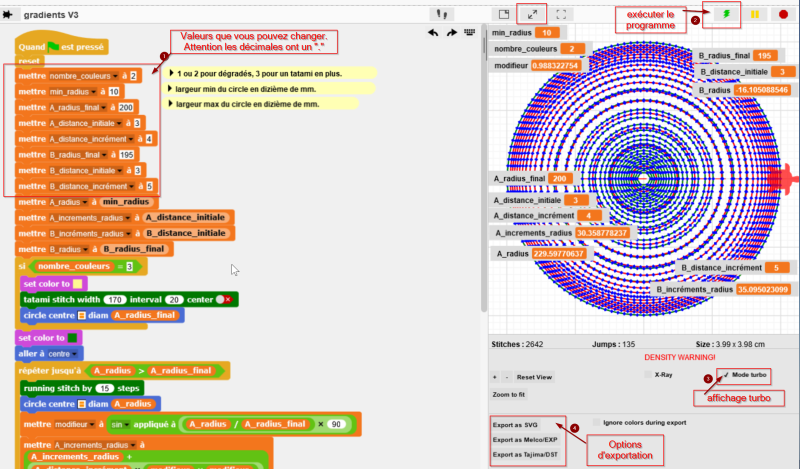Open B_radius_final variable dropdown in mettre block
This screenshot has height=469, width=800.
pos(105,155)
